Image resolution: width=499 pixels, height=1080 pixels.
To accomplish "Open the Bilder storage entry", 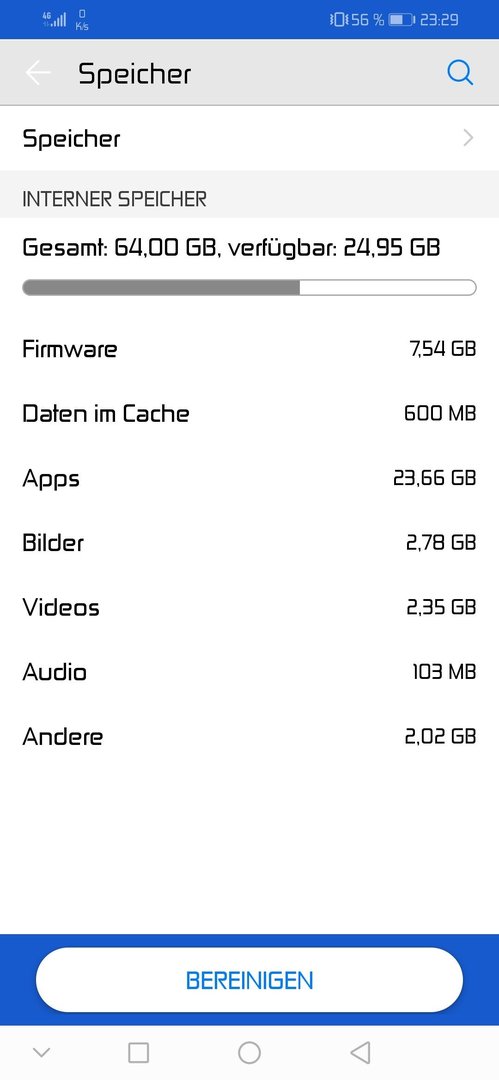I will coord(250,542).
